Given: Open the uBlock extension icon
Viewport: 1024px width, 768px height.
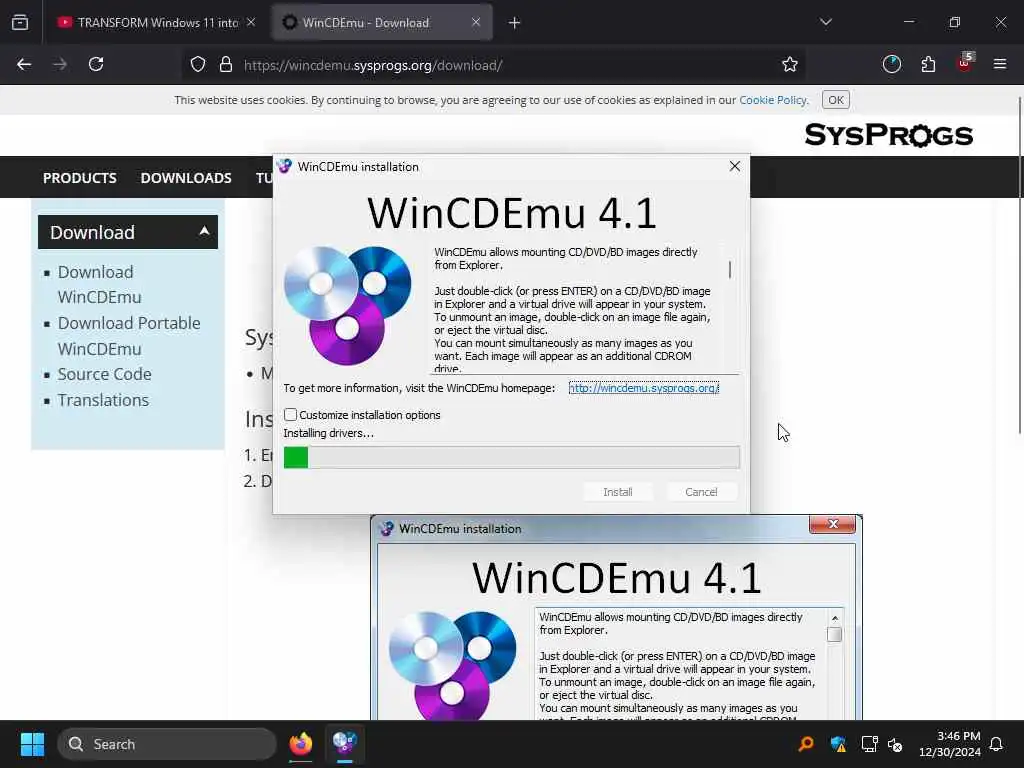Looking at the screenshot, I should pyautogui.click(x=965, y=63).
